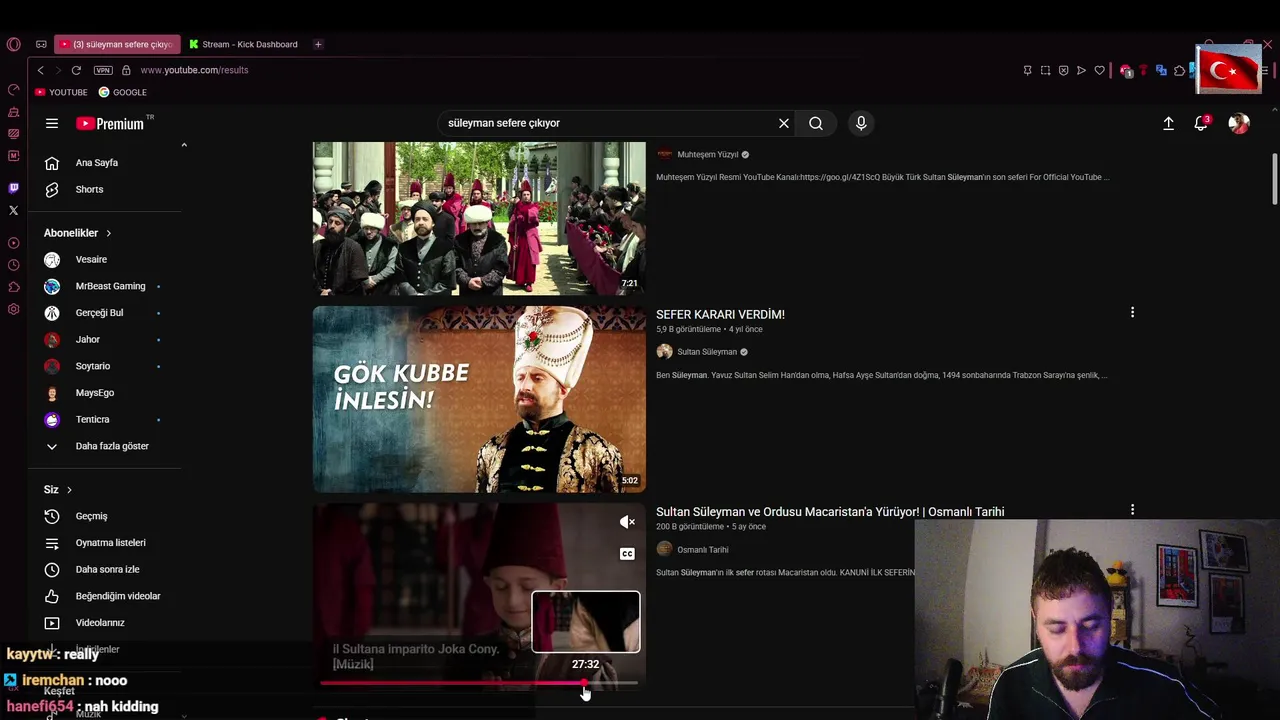Image resolution: width=1280 pixels, height=720 pixels.
Task: Open Daha sonra izle list
Action: click(105, 569)
